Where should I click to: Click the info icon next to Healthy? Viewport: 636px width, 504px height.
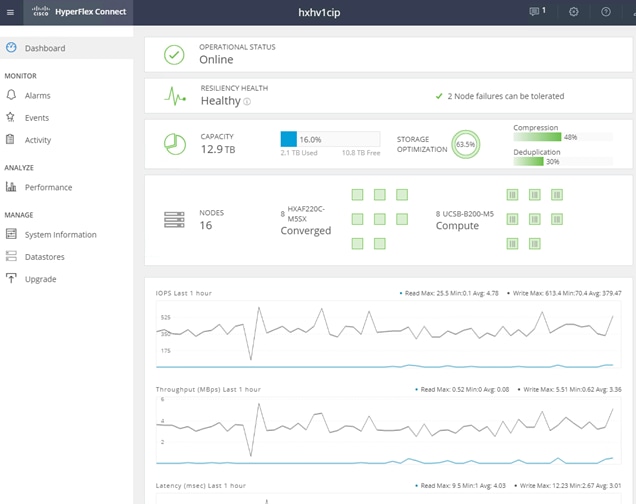pos(247,102)
